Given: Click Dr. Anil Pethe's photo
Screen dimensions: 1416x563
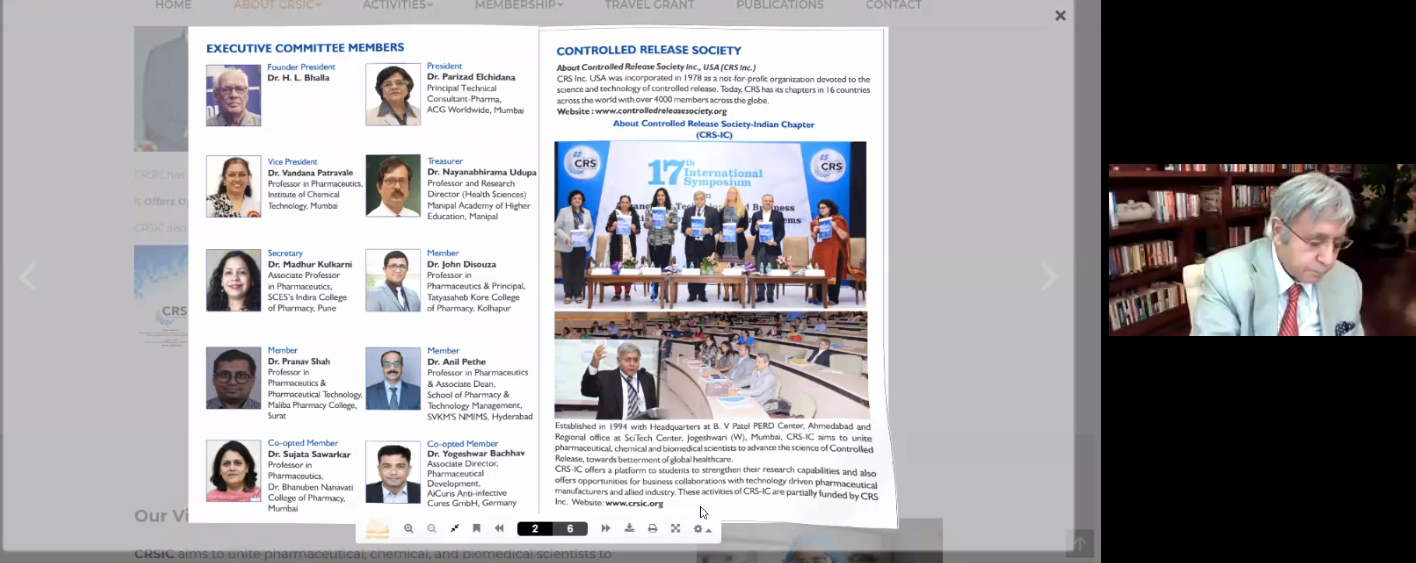Looking at the screenshot, I should pyautogui.click(x=393, y=379).
